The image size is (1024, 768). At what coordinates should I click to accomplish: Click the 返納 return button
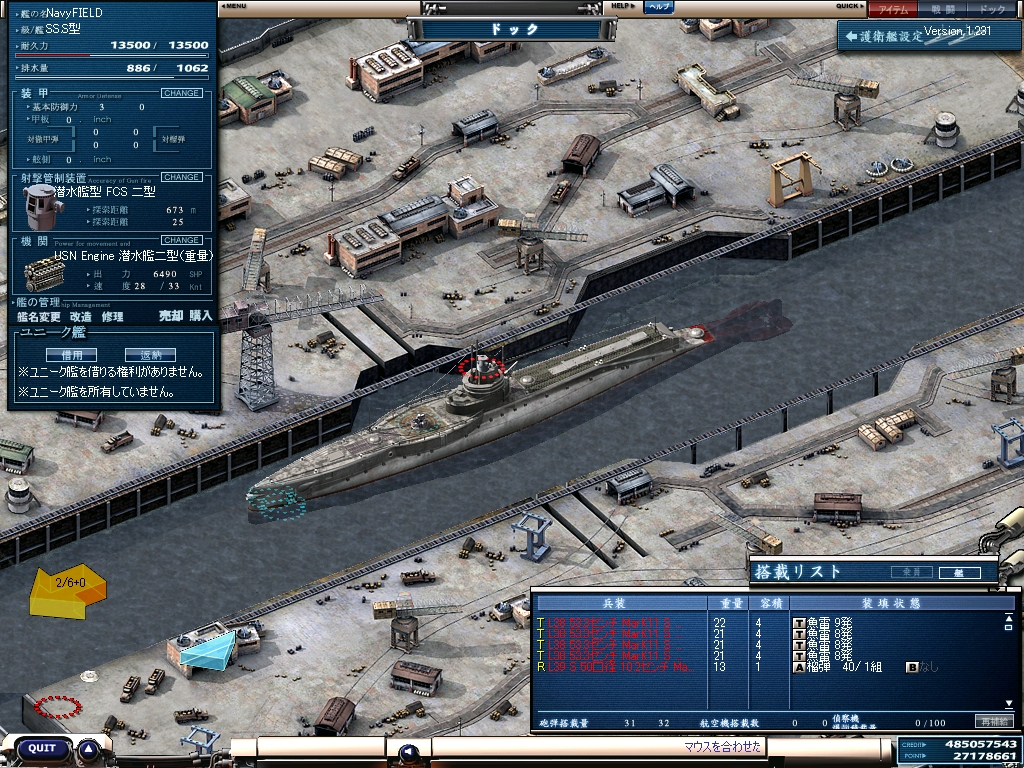click(x=150, y=355)
